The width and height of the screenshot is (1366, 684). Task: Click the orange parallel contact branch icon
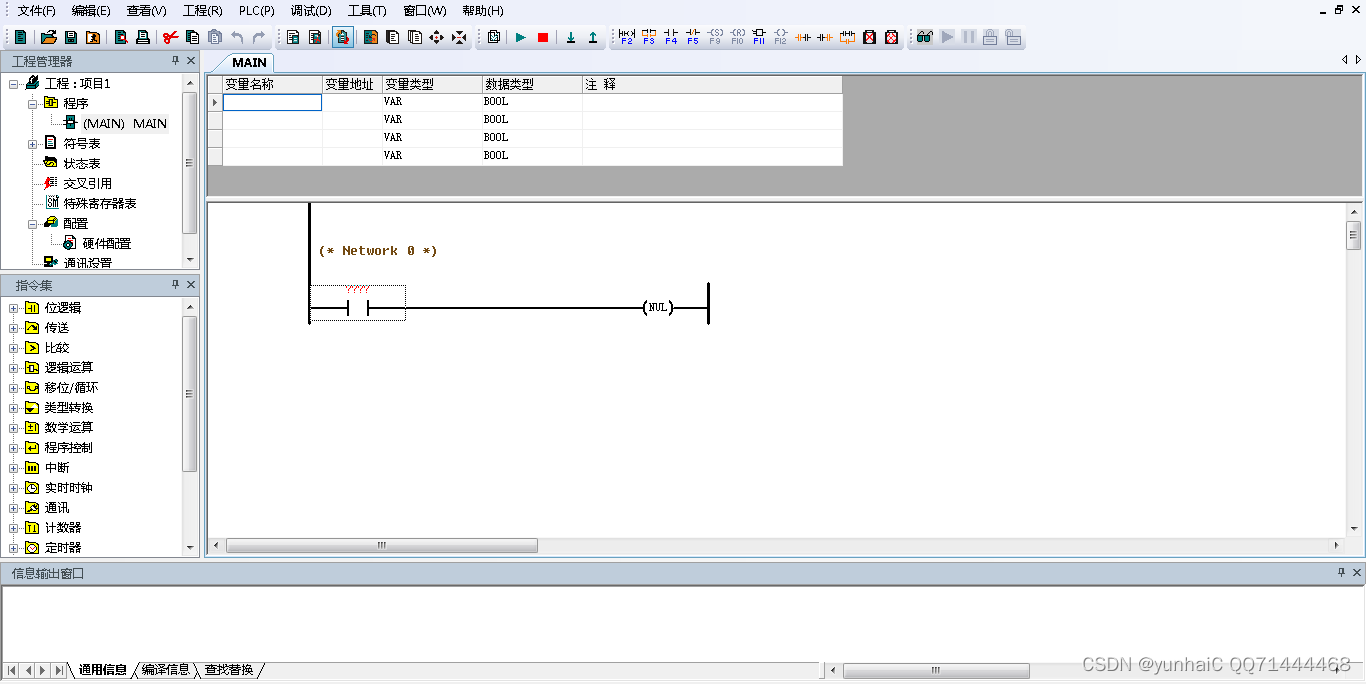point(847,37)
